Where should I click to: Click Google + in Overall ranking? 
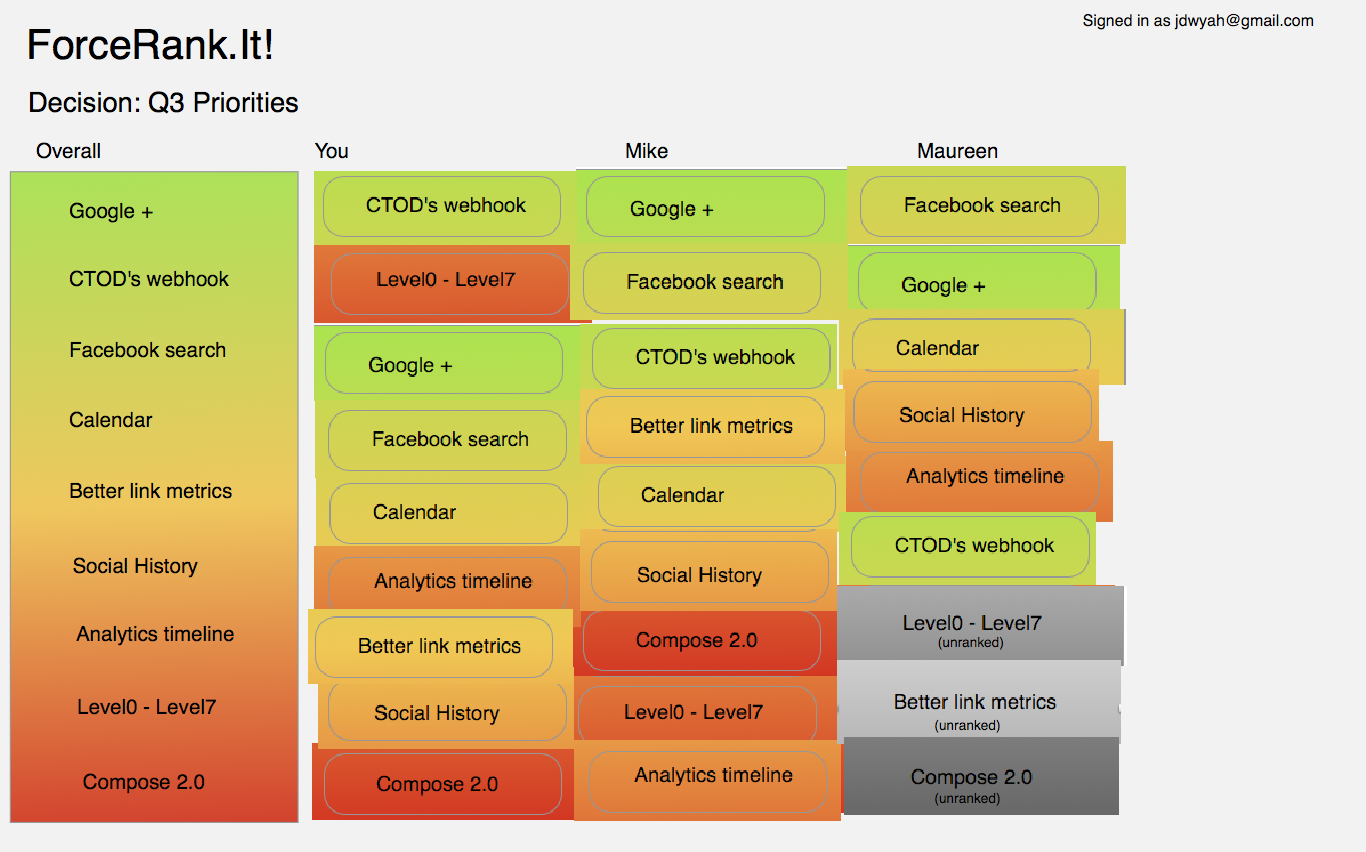(111, 211)
